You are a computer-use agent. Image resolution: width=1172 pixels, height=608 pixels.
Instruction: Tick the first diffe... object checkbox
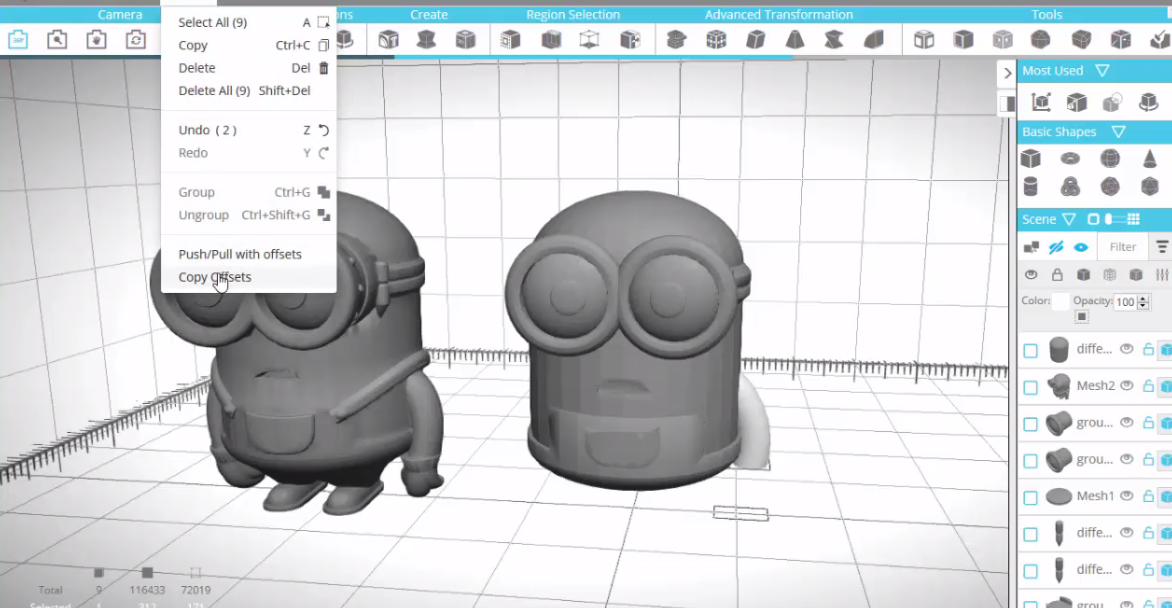tap(1031, 351)
